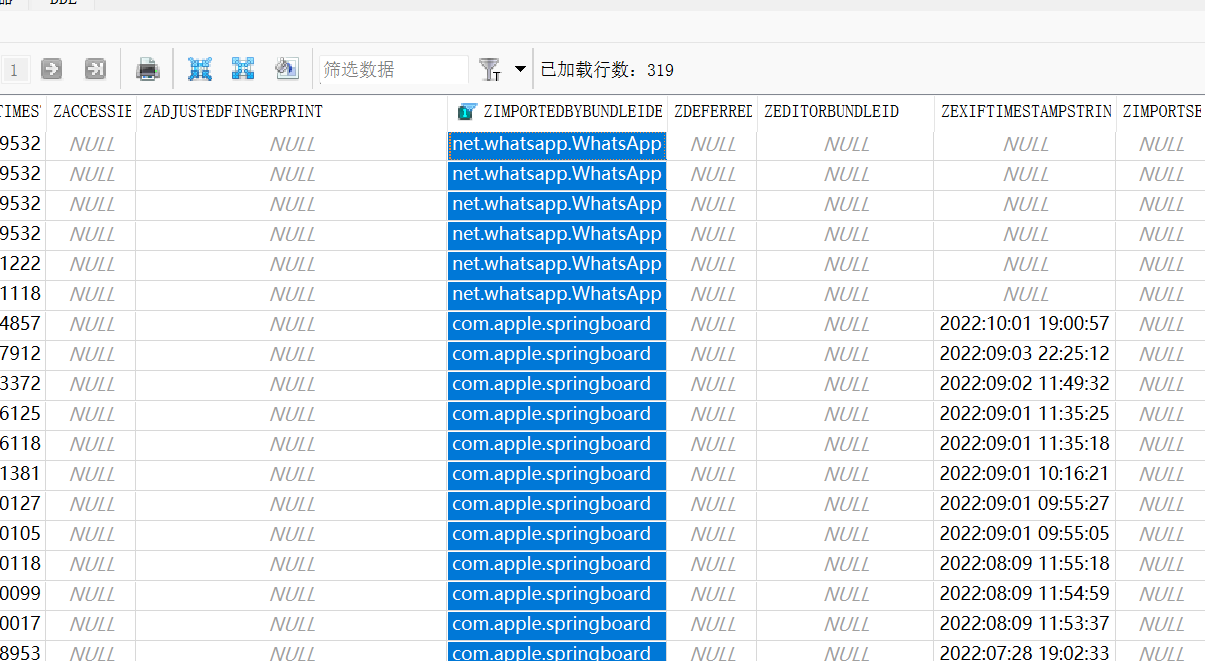
Task: Select net.whatsapp.WhatsApp cell in row 1118
Action: point(557,294)
